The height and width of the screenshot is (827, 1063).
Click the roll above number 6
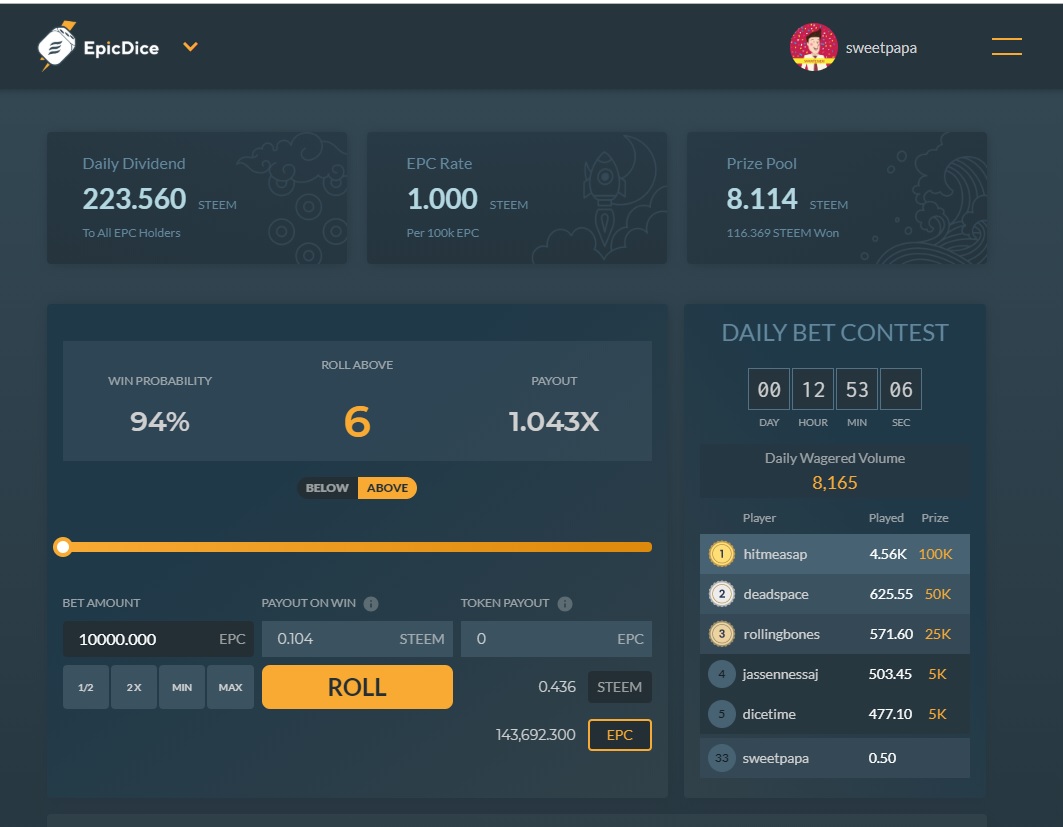coord(357,422)
